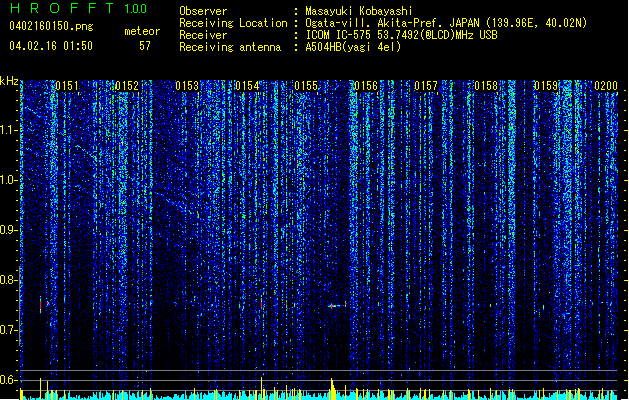Click the 0154 time marker

(x=247, y=86)
